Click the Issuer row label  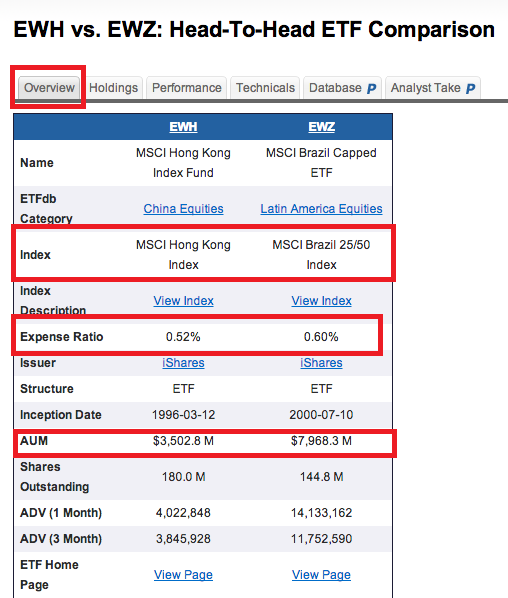(38, 363)
